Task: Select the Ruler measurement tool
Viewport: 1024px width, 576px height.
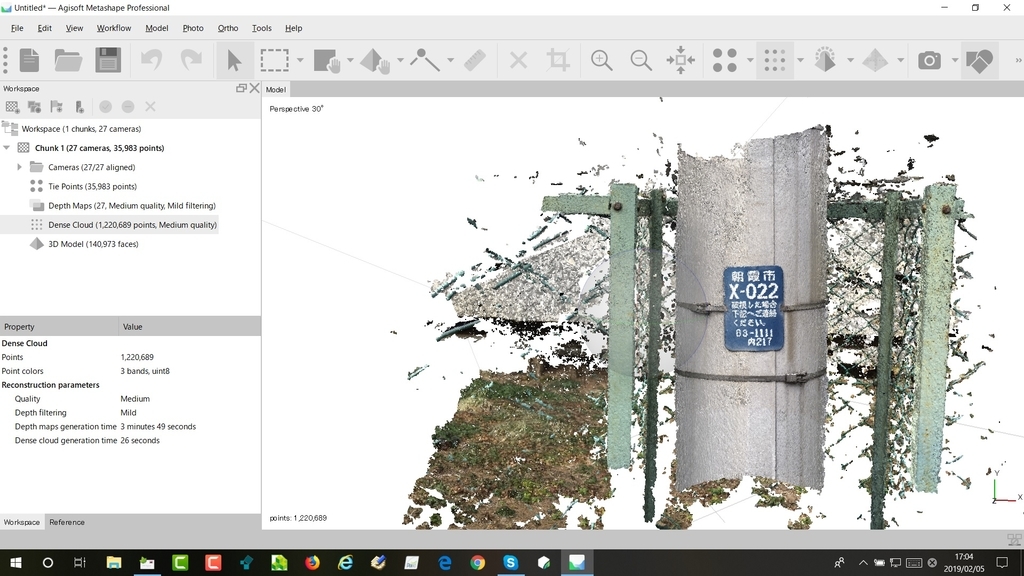Action: 475,60
